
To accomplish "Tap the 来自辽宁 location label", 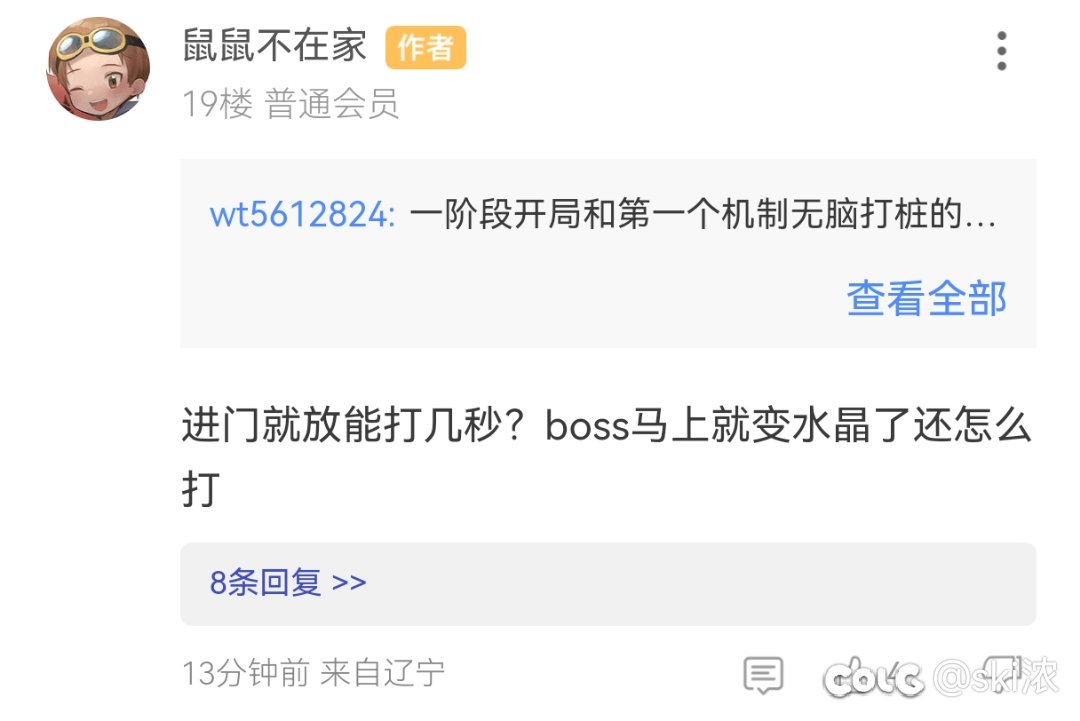I will point(383,673).
